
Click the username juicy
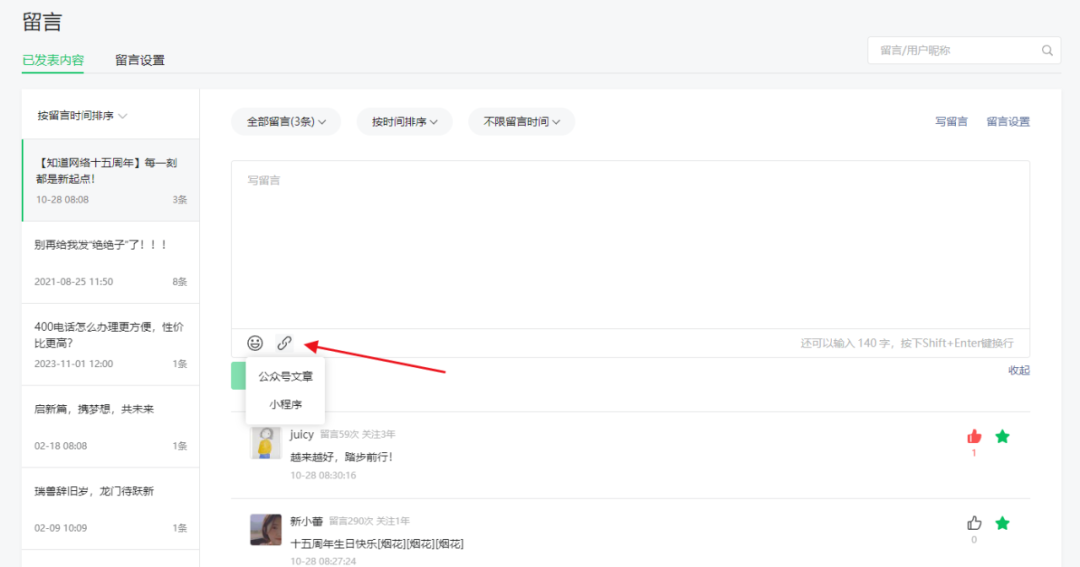(x=302, y=434)
